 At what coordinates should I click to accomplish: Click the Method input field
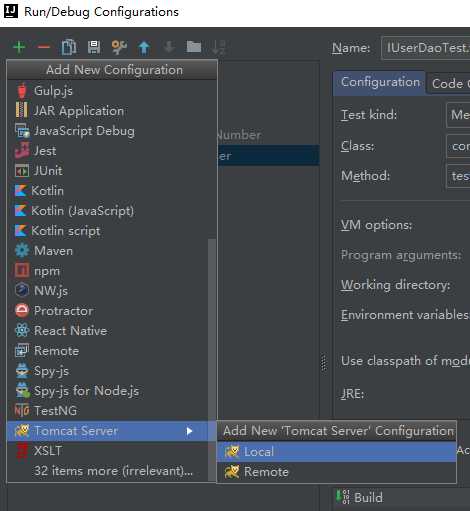click(x=458, y=176)
